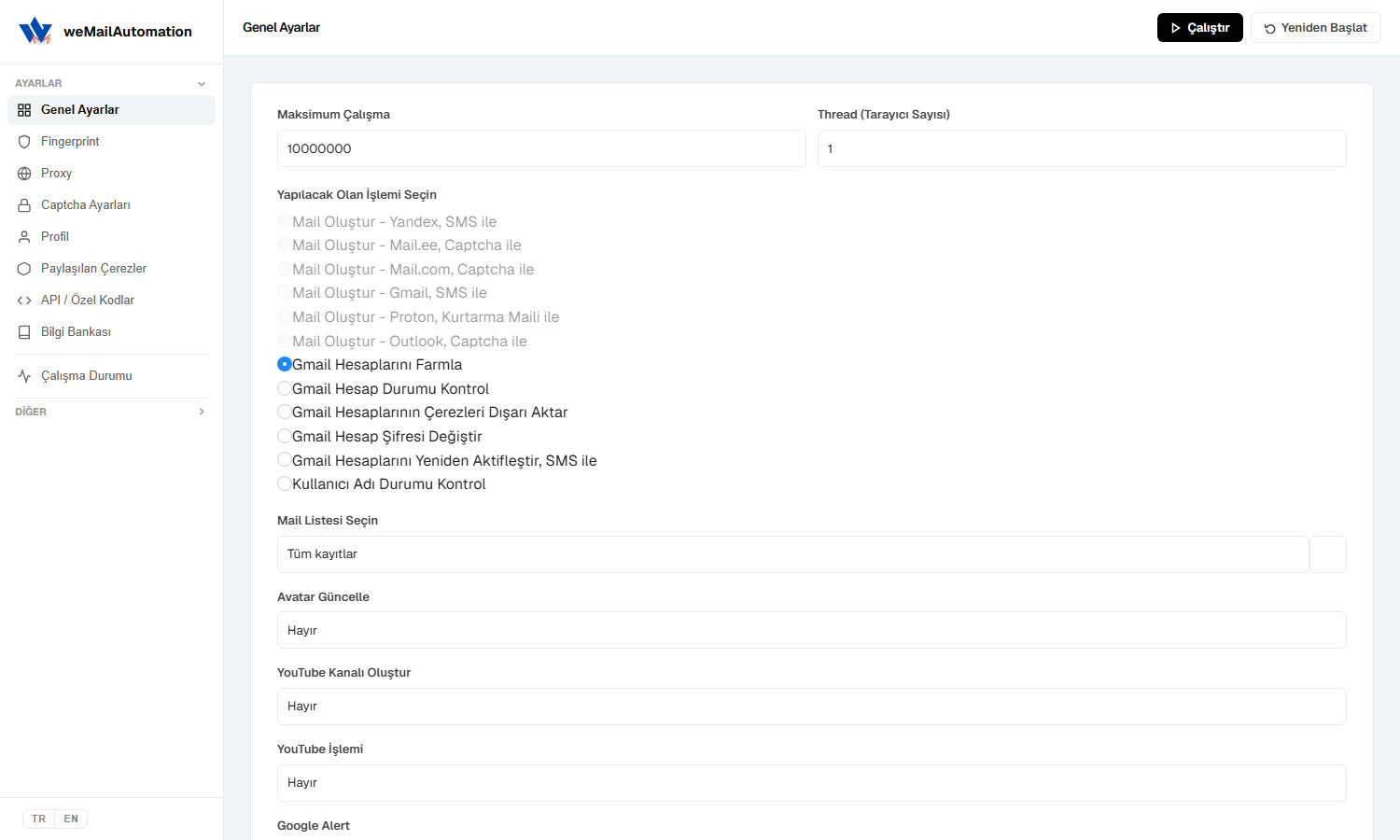Click the Çalıştır button

[x=1200, y=28]
